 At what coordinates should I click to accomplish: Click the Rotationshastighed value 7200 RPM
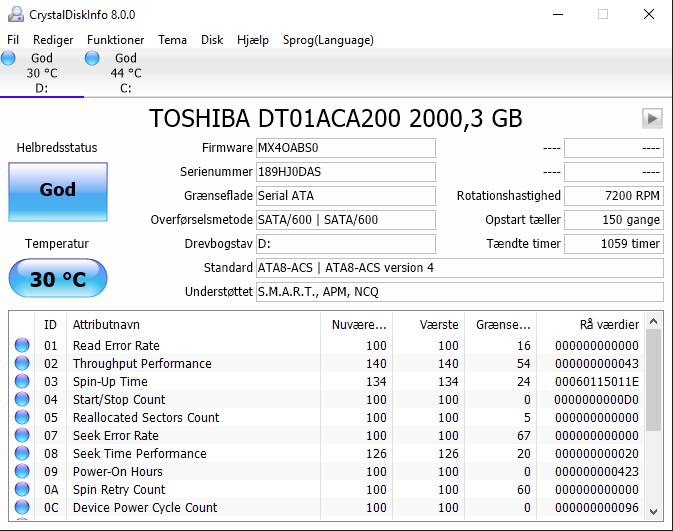(614, 196)
